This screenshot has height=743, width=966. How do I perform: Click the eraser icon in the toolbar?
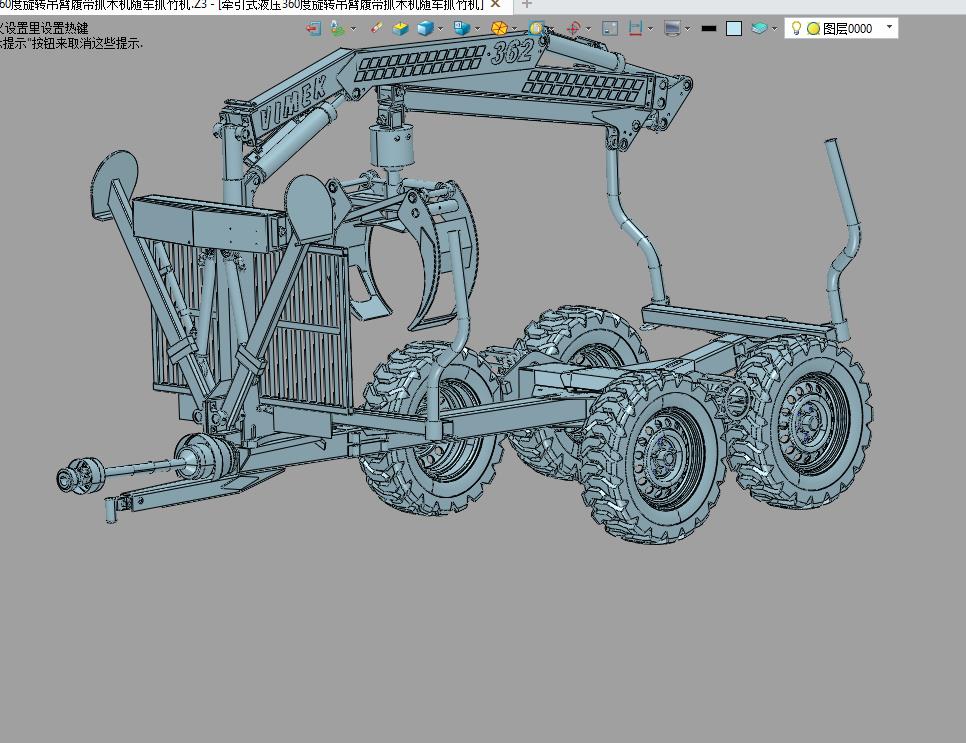point(375,28)
